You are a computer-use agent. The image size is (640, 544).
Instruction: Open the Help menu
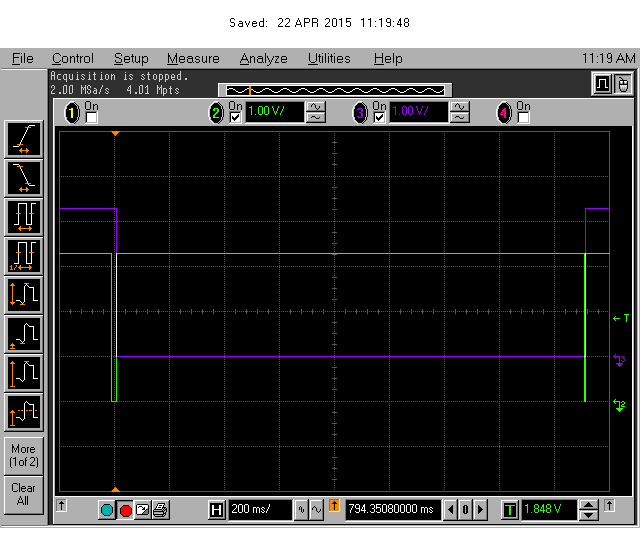[388, 59]
